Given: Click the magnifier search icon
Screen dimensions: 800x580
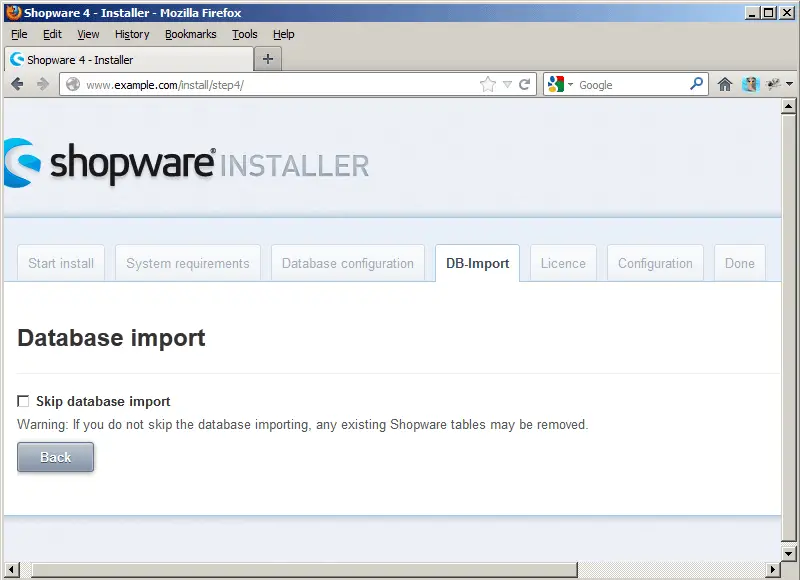Looking at the screenshot, I should click(x=696, y=83).
